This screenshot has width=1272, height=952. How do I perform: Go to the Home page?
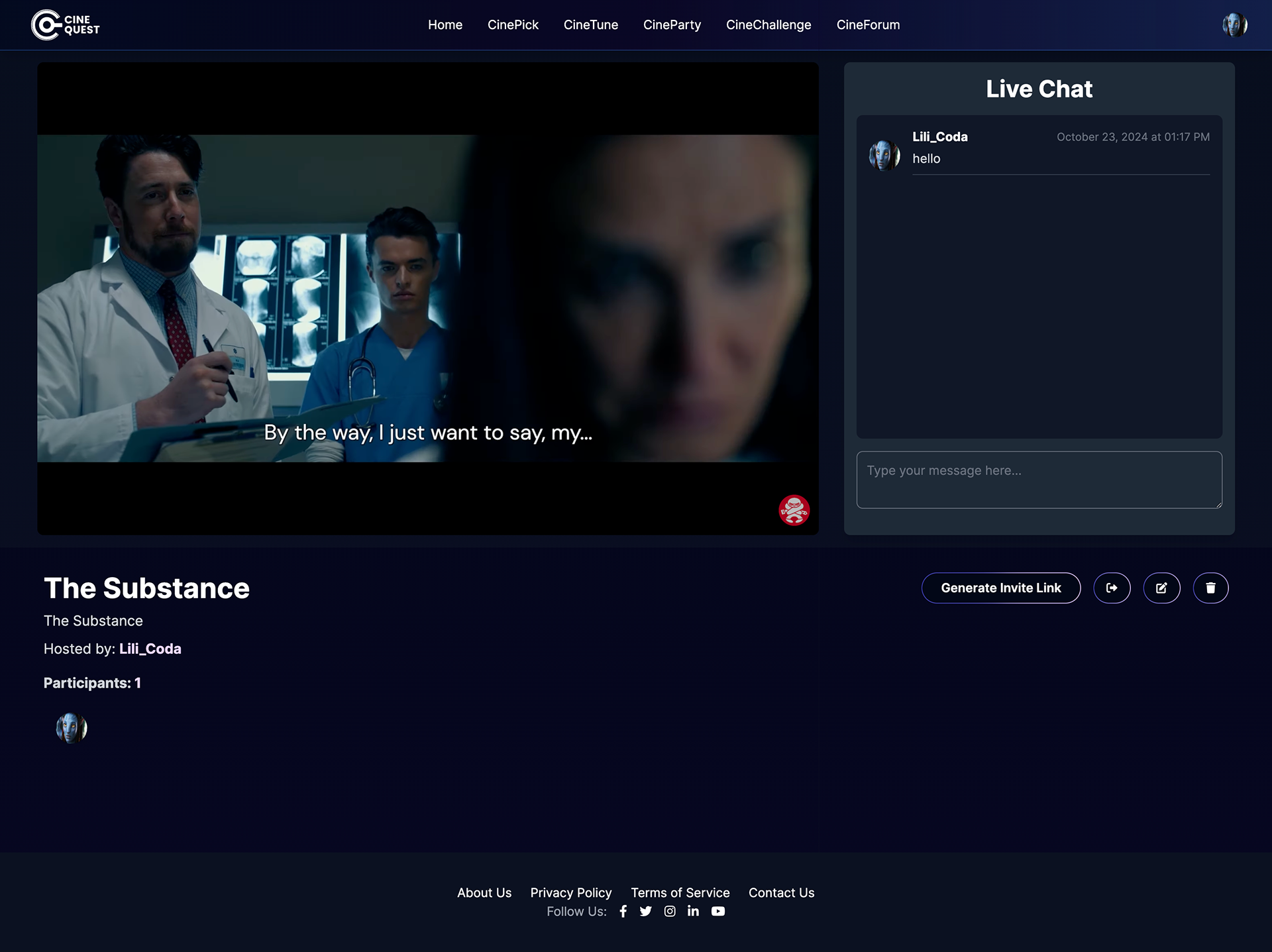[445, 25]
